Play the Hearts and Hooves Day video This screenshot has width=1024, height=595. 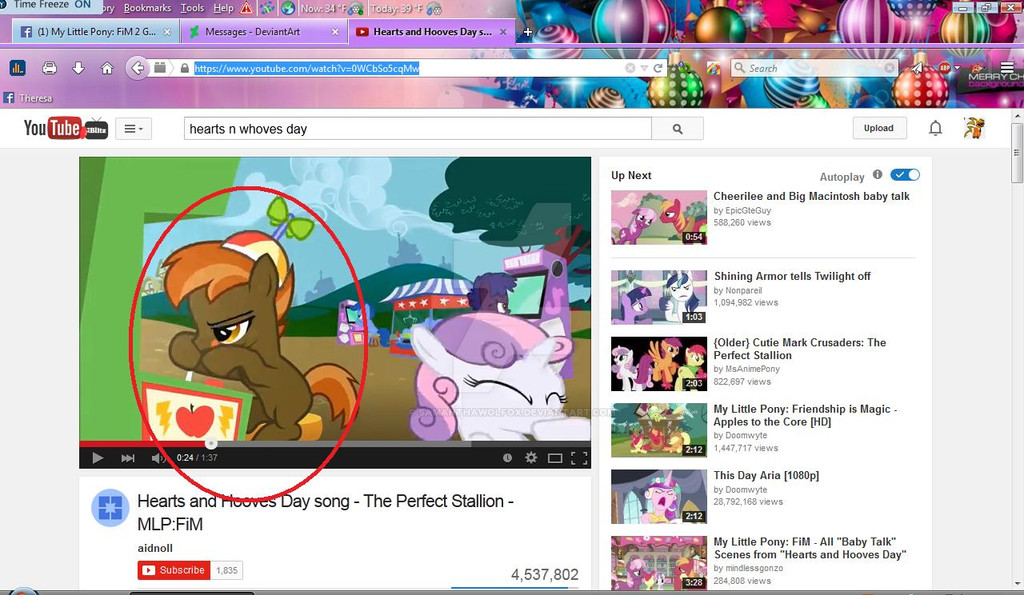[x=97, y=458]
